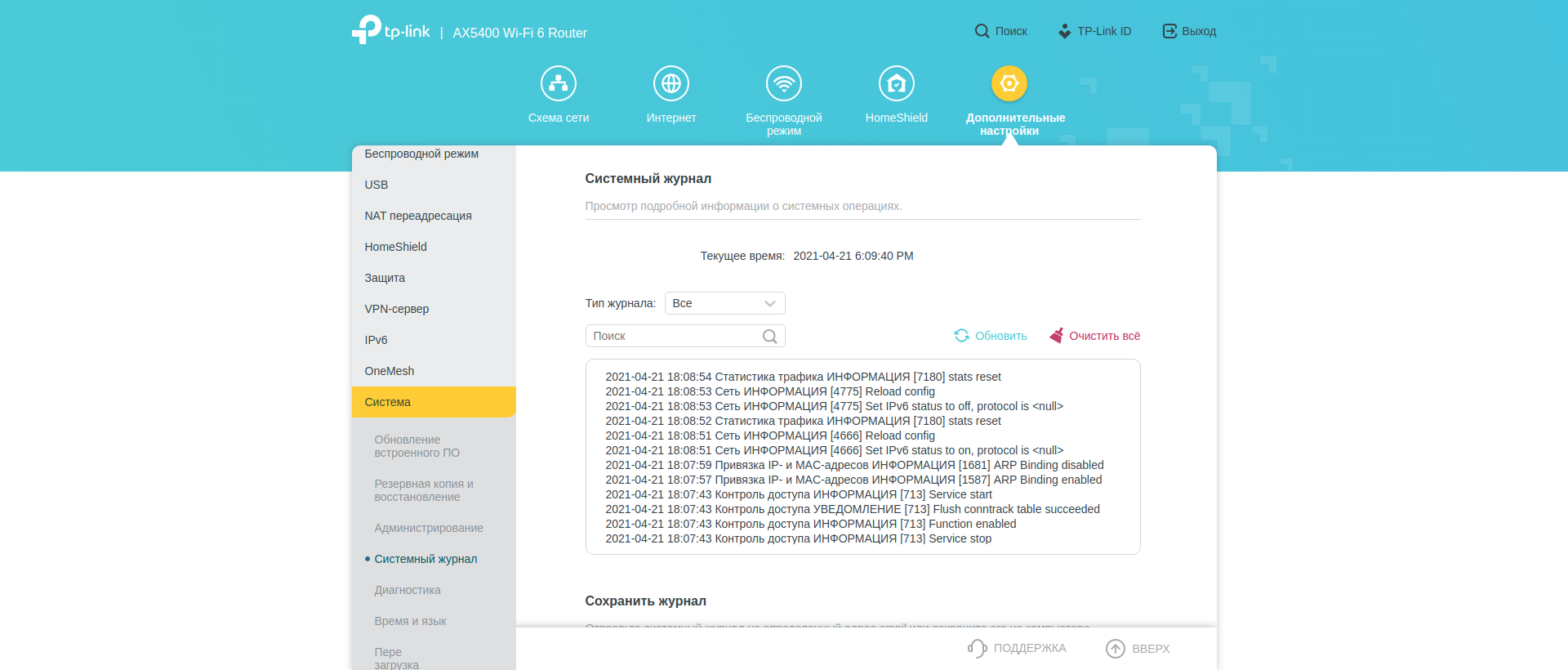Open the Network Map (Схема сети) icon
This screenshot has height=670, width=1568.
pyautogui.click(x=559, y=83)
